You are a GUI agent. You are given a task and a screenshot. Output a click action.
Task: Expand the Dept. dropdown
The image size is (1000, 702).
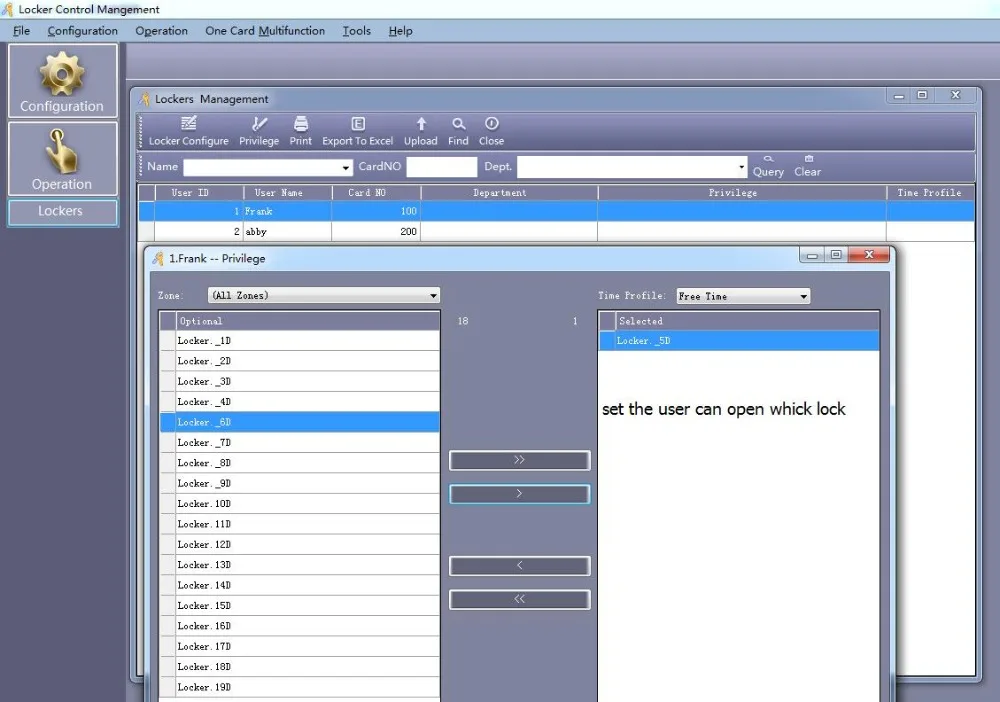point(740,167)
